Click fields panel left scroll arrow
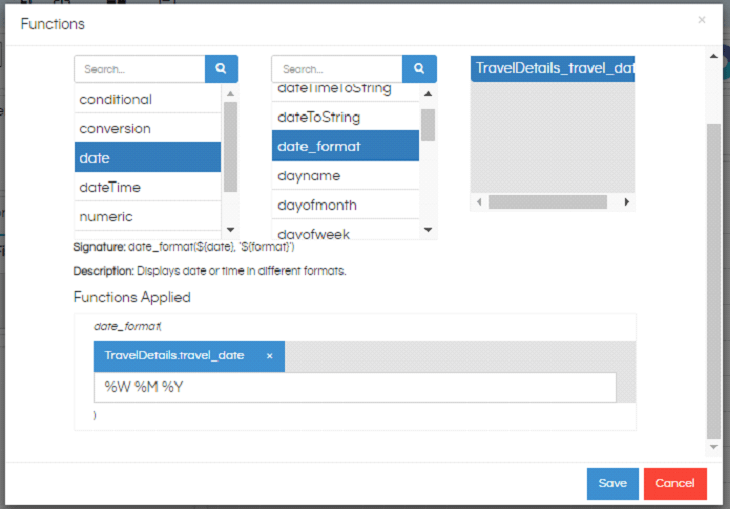Image resolution: width=730 pixels, height=509 pixels. coord(479,202)
